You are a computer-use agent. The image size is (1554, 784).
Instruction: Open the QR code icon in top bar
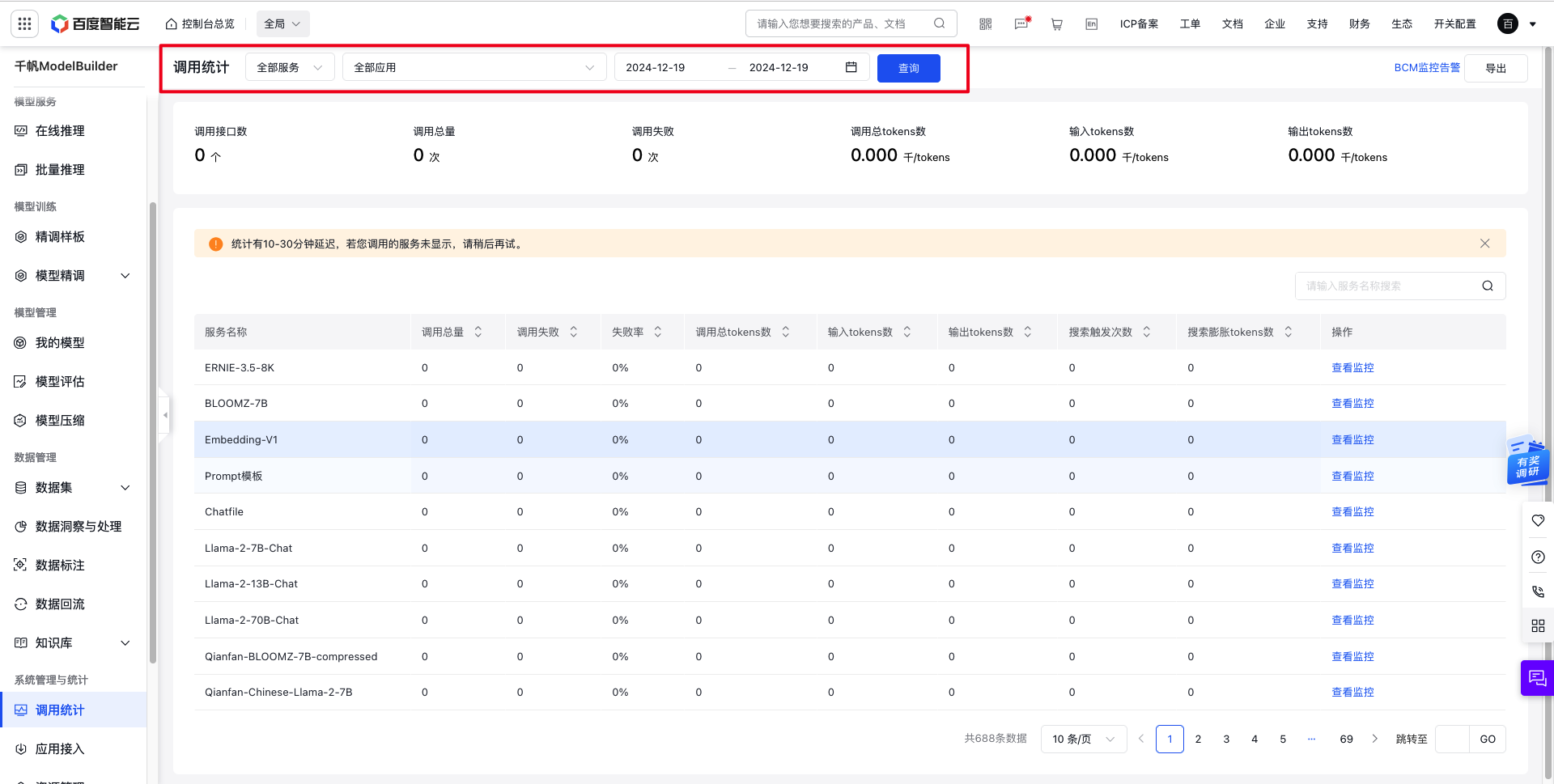(x=985, y=23)
